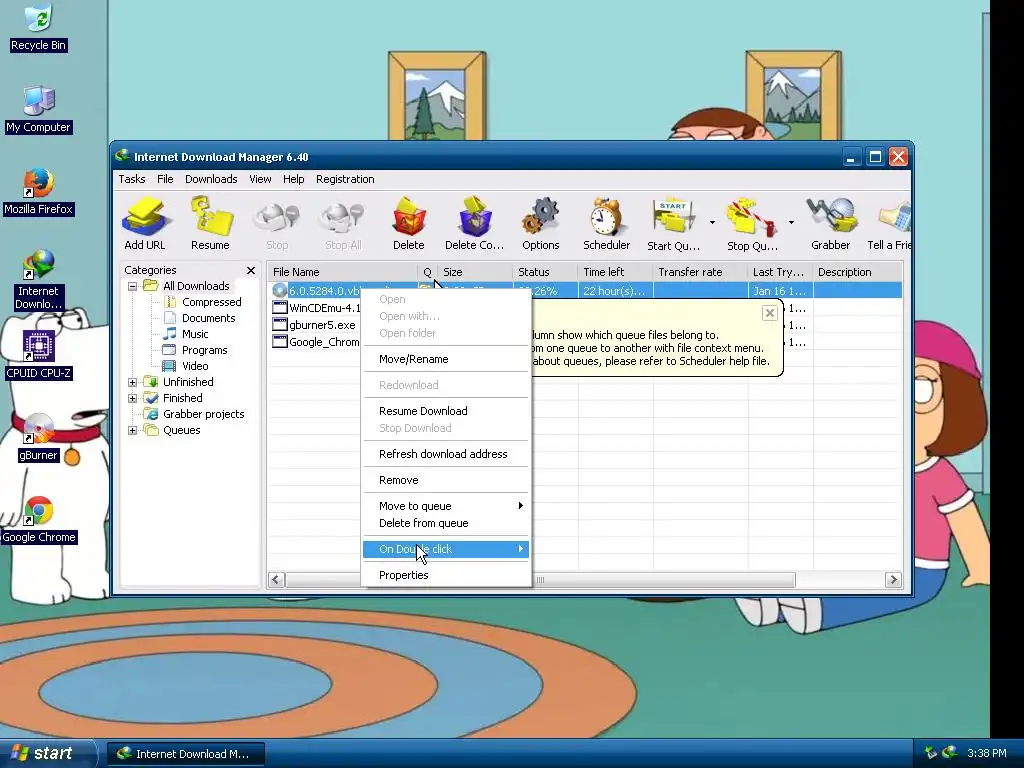The width and height of the screenshot is (1024, 768).
Task: Select Grabber projects in categories tree
Action: tap(203, 414)
